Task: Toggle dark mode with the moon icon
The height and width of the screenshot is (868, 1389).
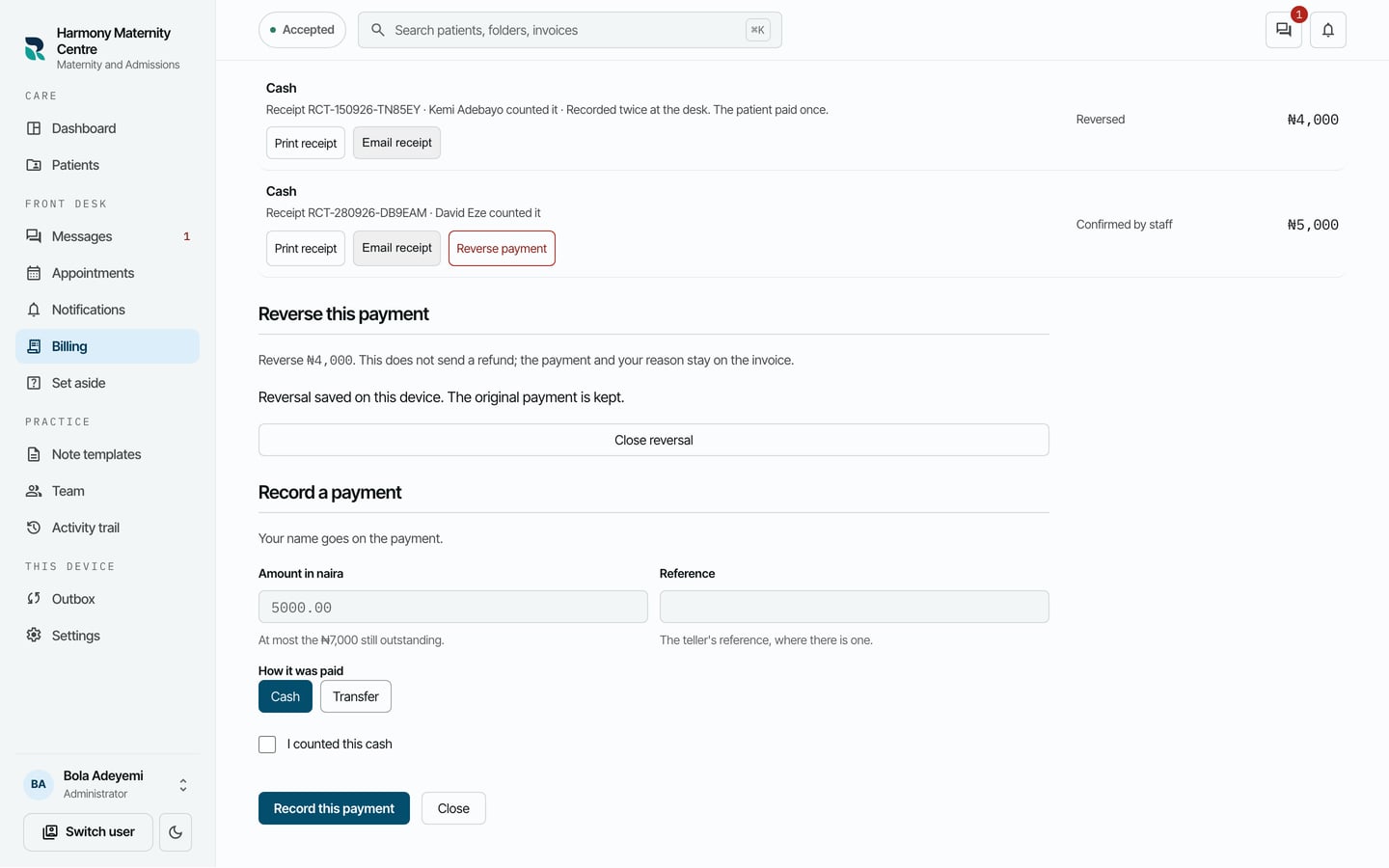Action: pos(176,832)
